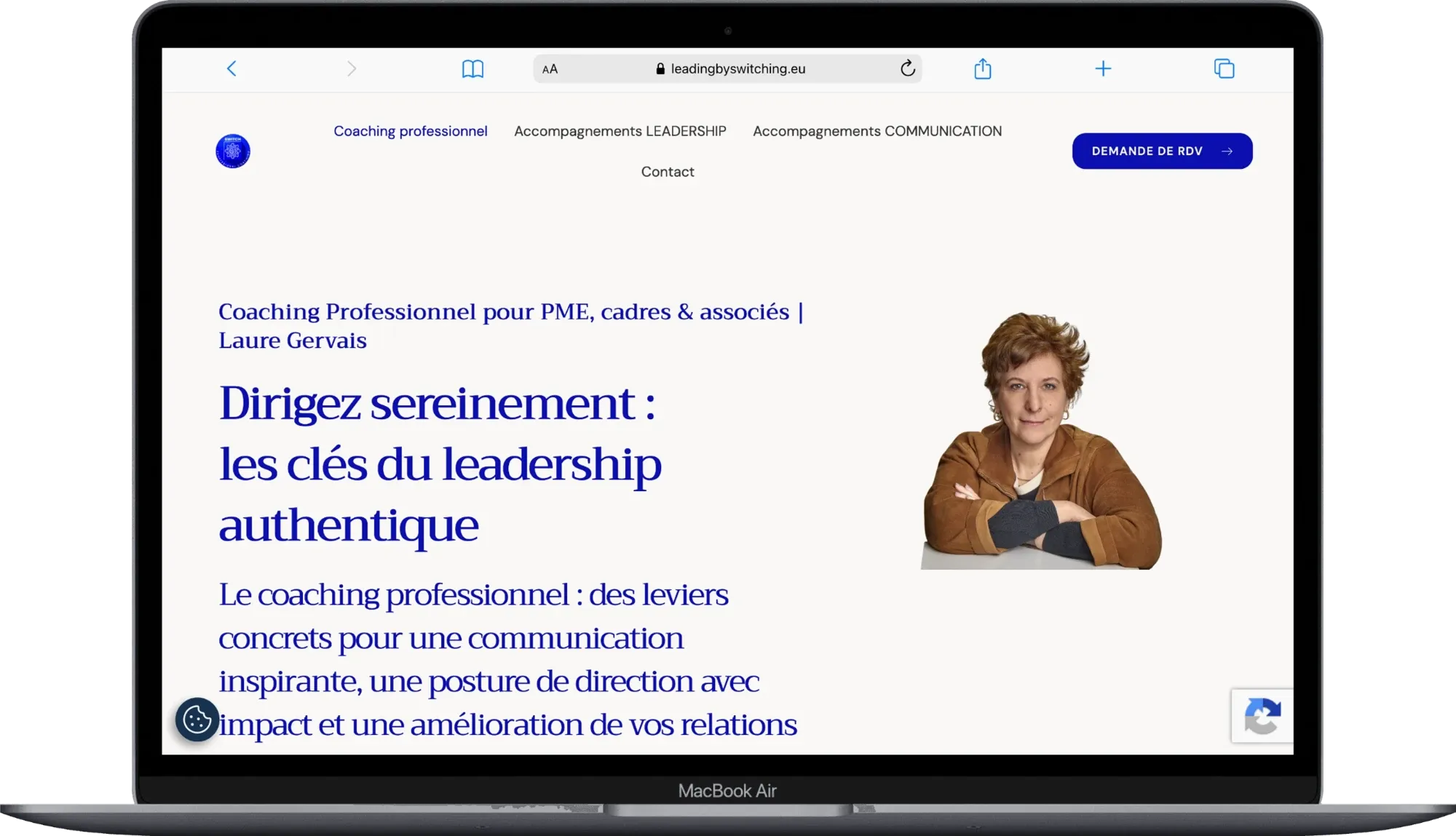Click the DEMANDE DE RDV button
This screenshot has width=1456, height=836.
(x=1162, y=151)
